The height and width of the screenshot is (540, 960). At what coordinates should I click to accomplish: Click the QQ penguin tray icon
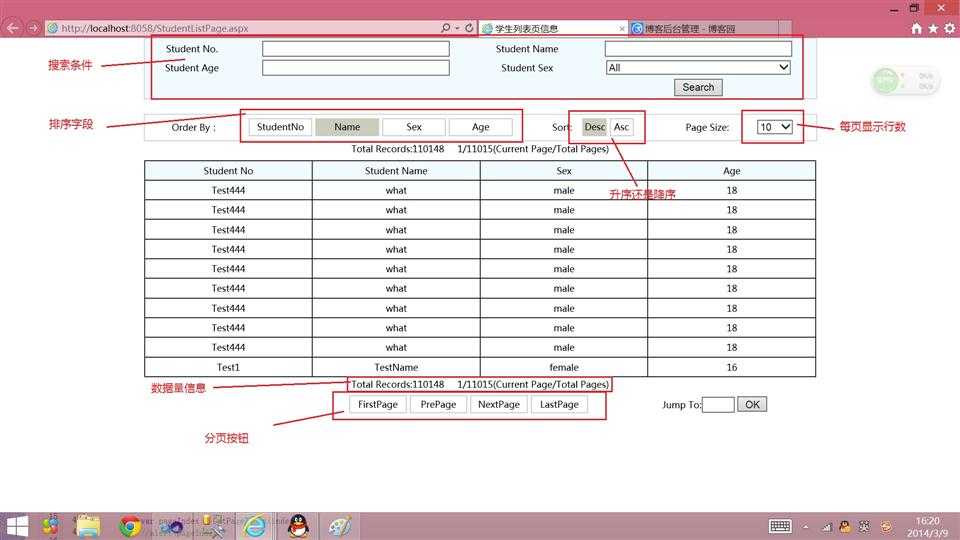(x=846, y=527)
